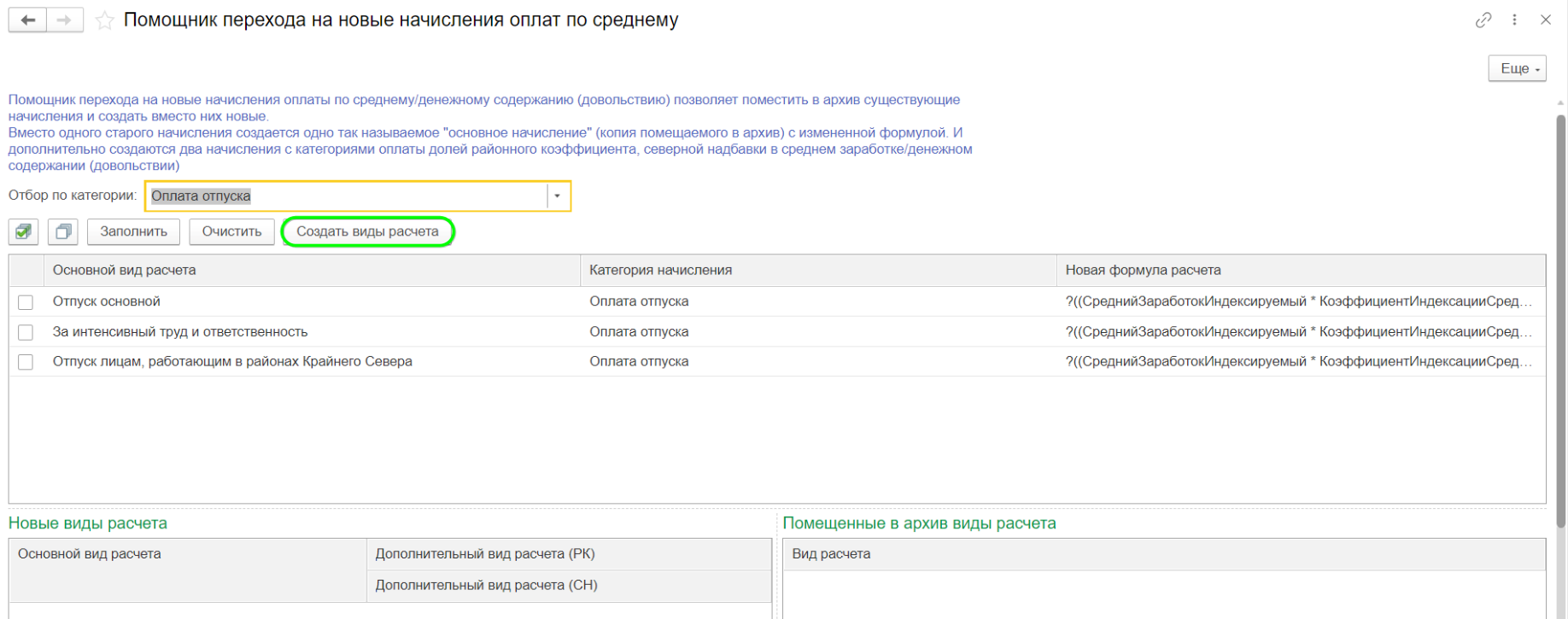Image resolution: width=1568 pixels, height=619 pixels.
Task: Select the Отпуск основной row text
Action: (107, 301)
